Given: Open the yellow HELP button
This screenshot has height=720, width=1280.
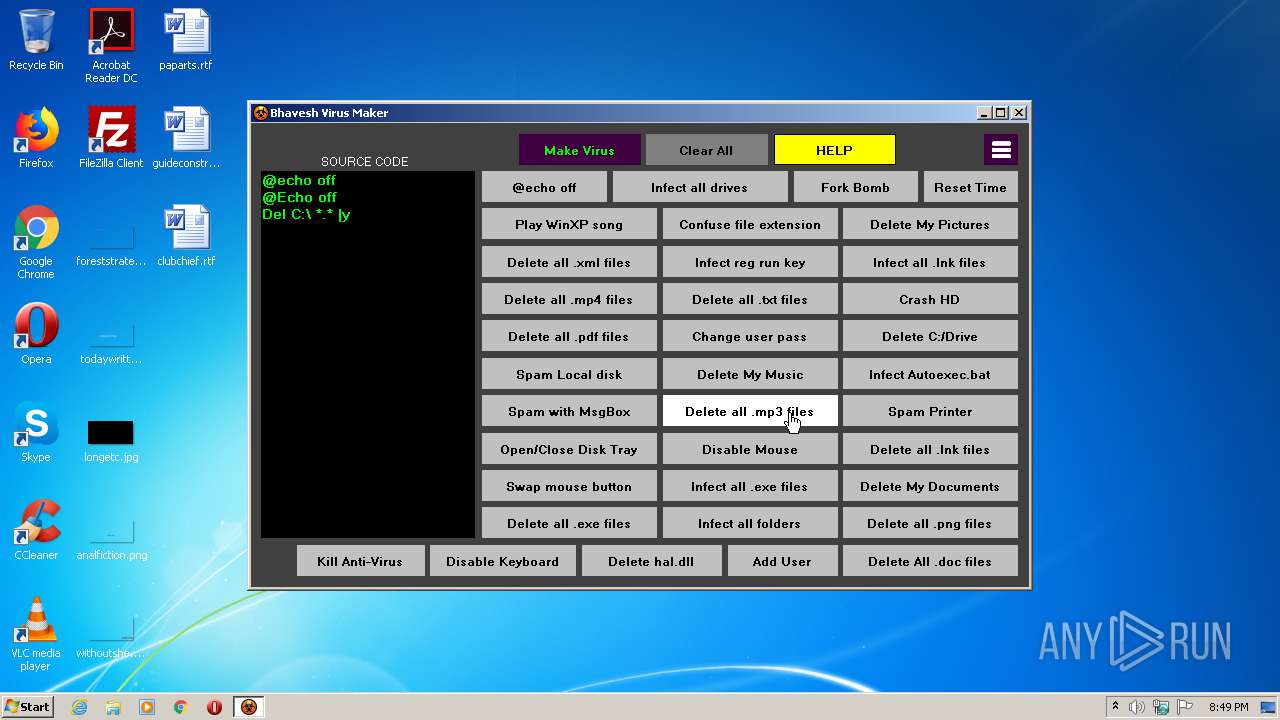Looking at the screenshot, I should click(834, 150).
